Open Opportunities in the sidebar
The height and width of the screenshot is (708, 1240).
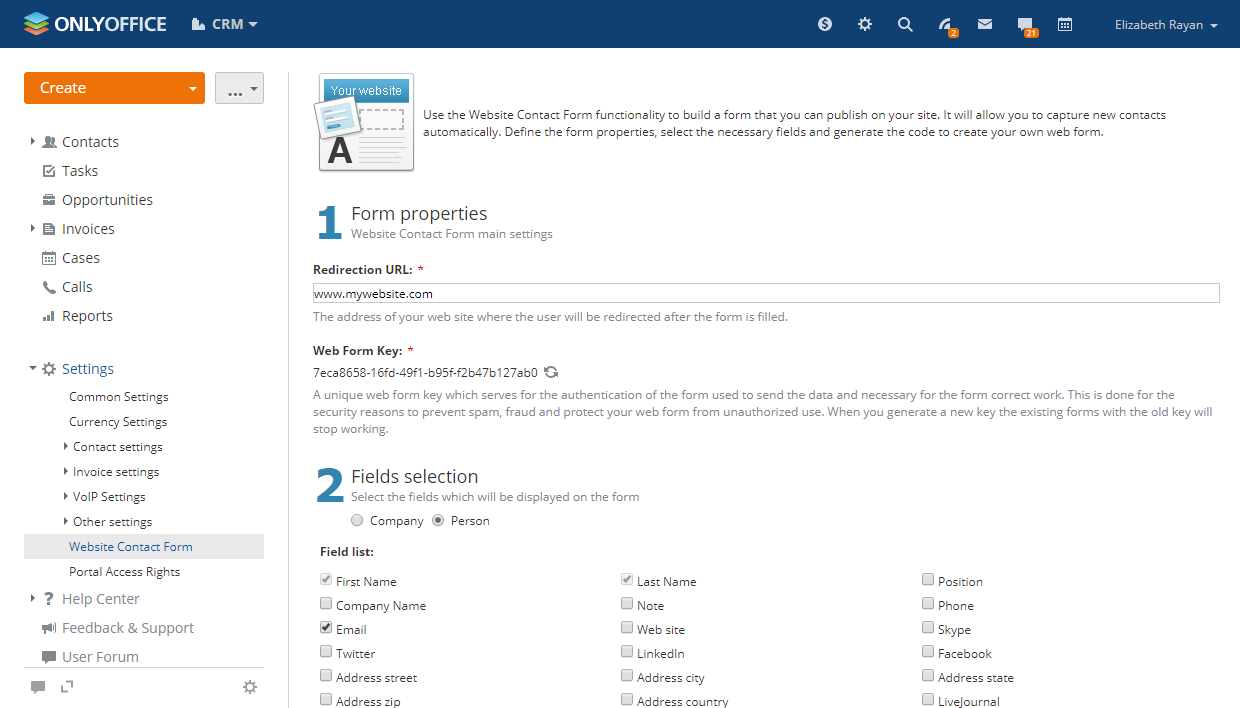(x=107, y=200)
